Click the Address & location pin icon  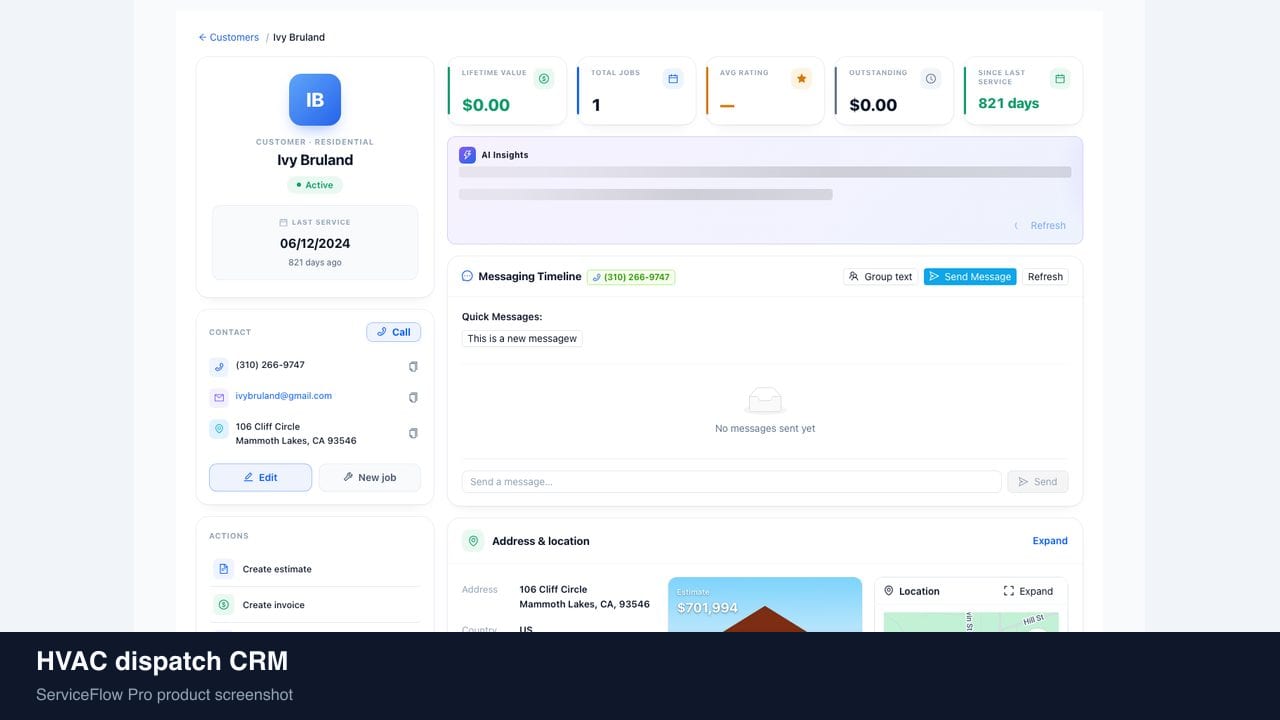[x=473, y=541]
